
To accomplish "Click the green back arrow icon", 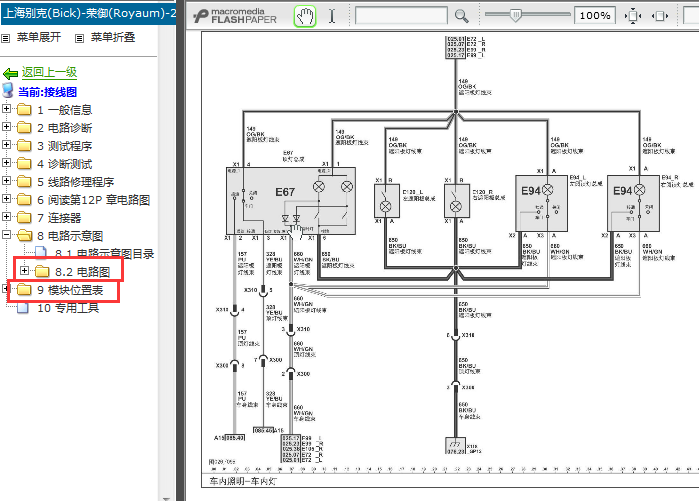I will click(10, 73).
